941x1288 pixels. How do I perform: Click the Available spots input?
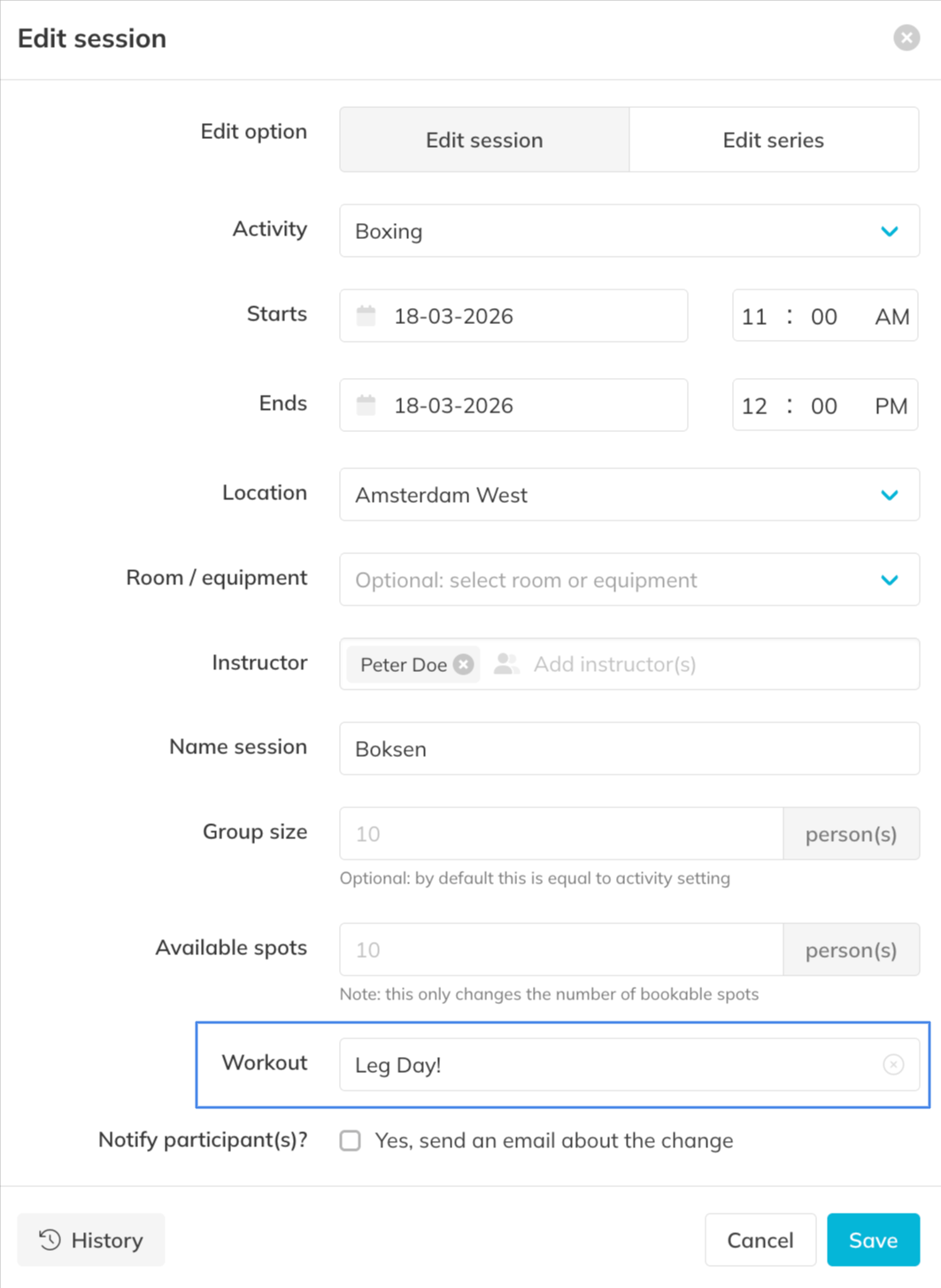pyautogui.click(x=561, y=950)
